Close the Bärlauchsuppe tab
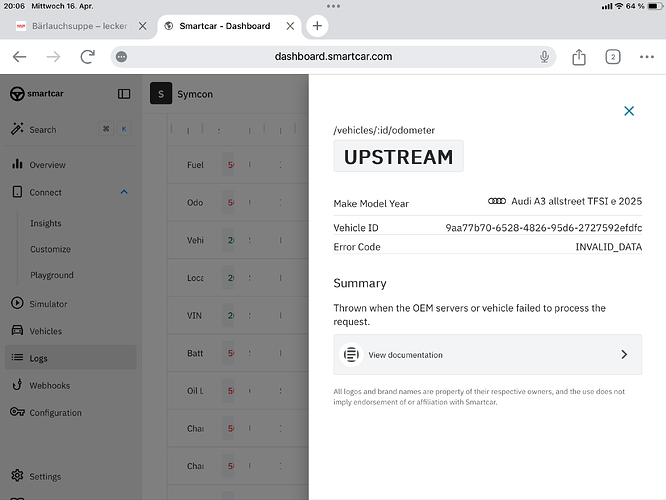This screenshot has height=500, width=666. click(143, 26)
